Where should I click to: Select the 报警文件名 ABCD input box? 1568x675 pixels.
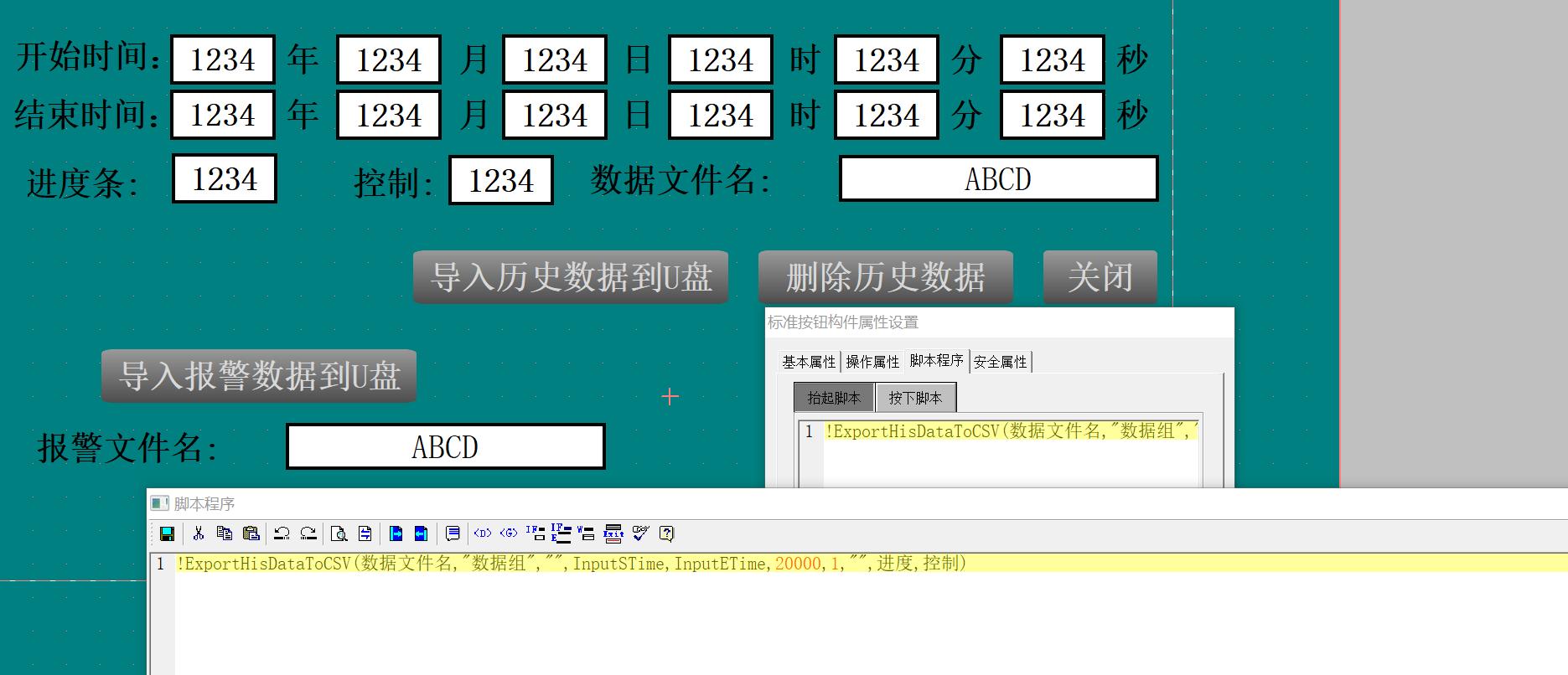coord(446,446)
